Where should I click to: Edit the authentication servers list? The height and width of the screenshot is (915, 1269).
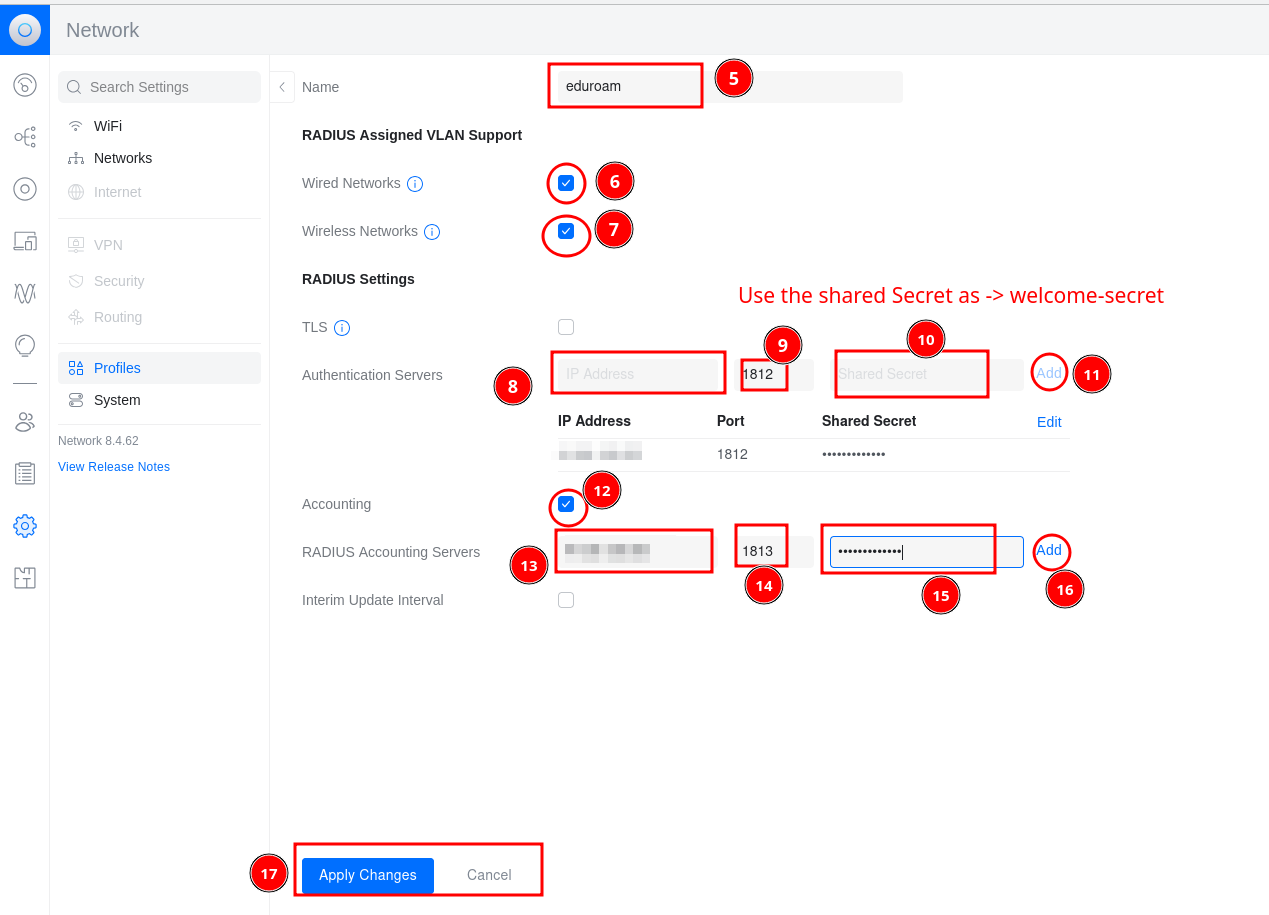[x=1049, y=422]
